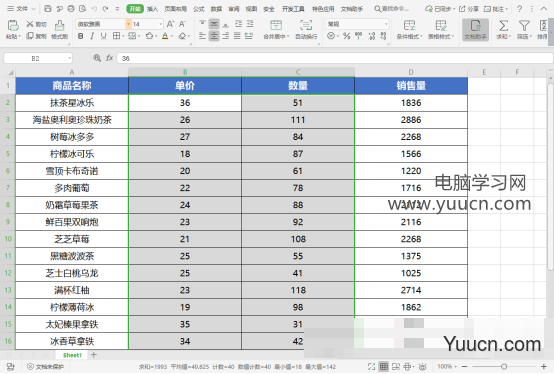Add a new sheet with plus button
The height and width of the screenshot is (374, 554).
pos(94,355)
